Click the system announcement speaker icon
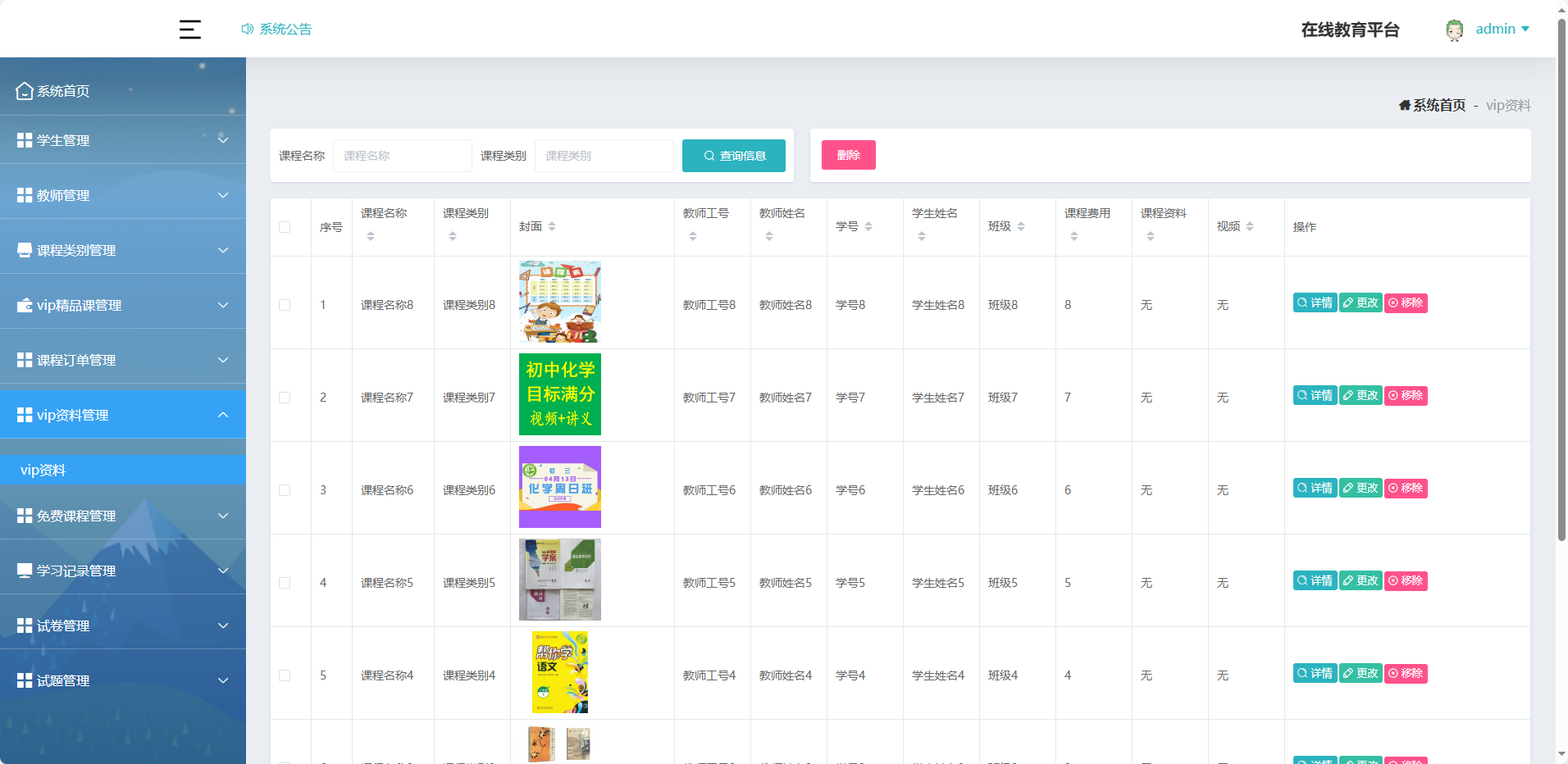 click(247, 29)
